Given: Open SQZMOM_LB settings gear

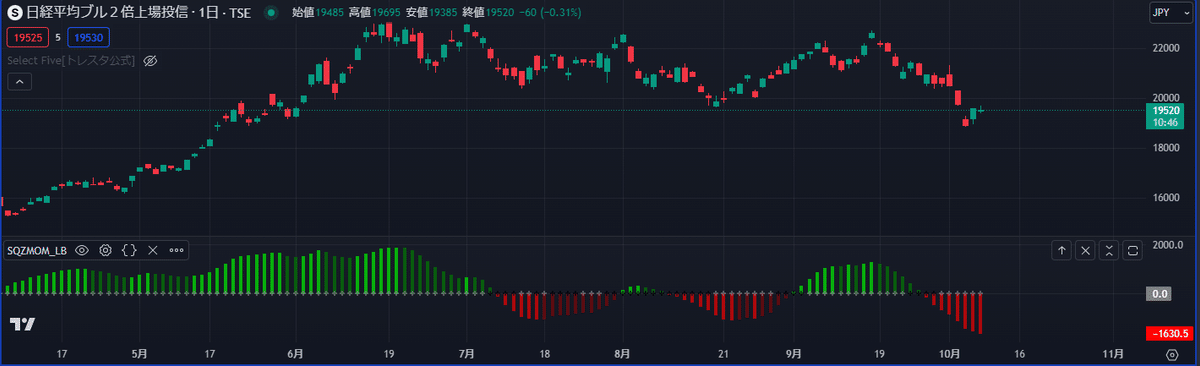Looking at the screenshot, I should (105, 250).
